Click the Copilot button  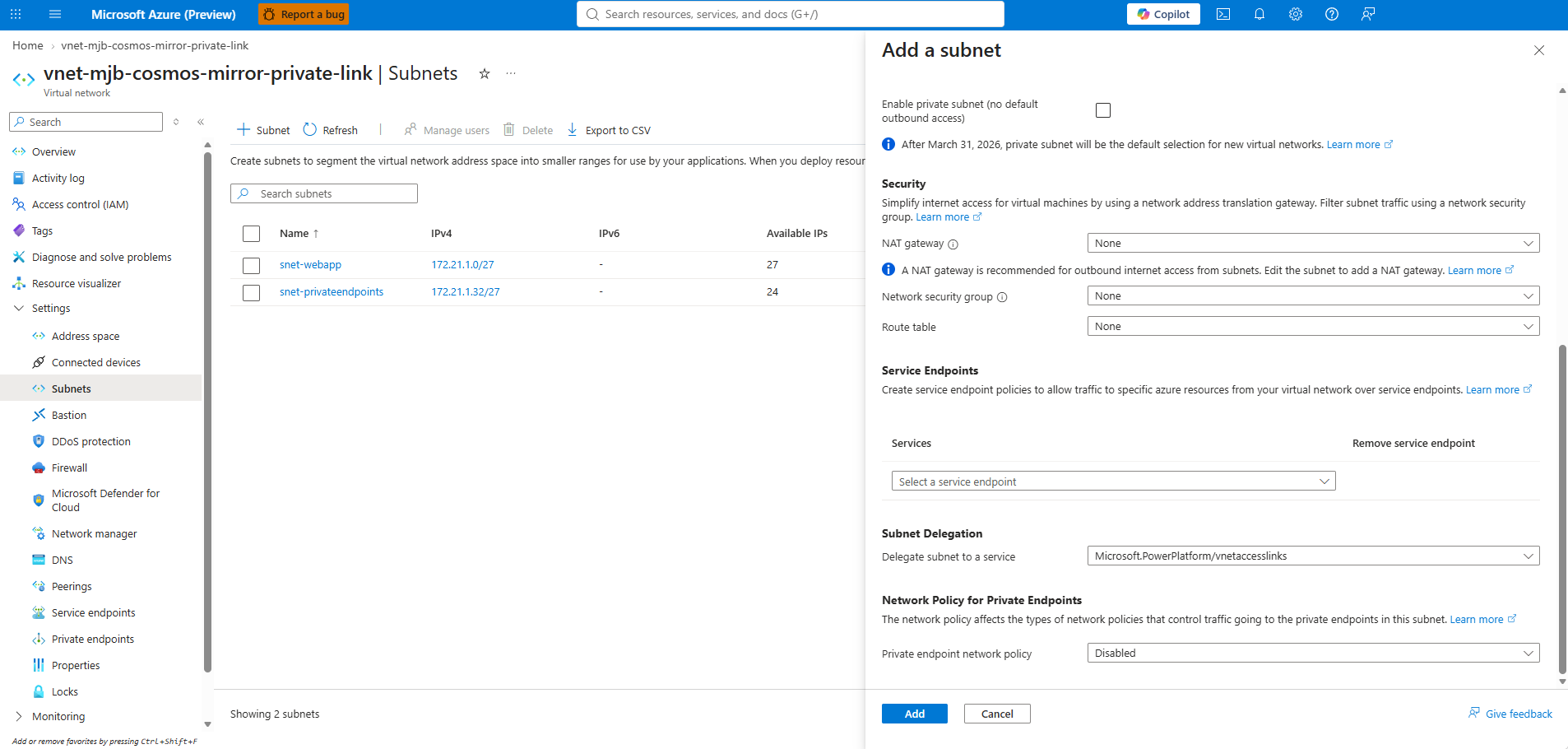[x=1163, y=14]
